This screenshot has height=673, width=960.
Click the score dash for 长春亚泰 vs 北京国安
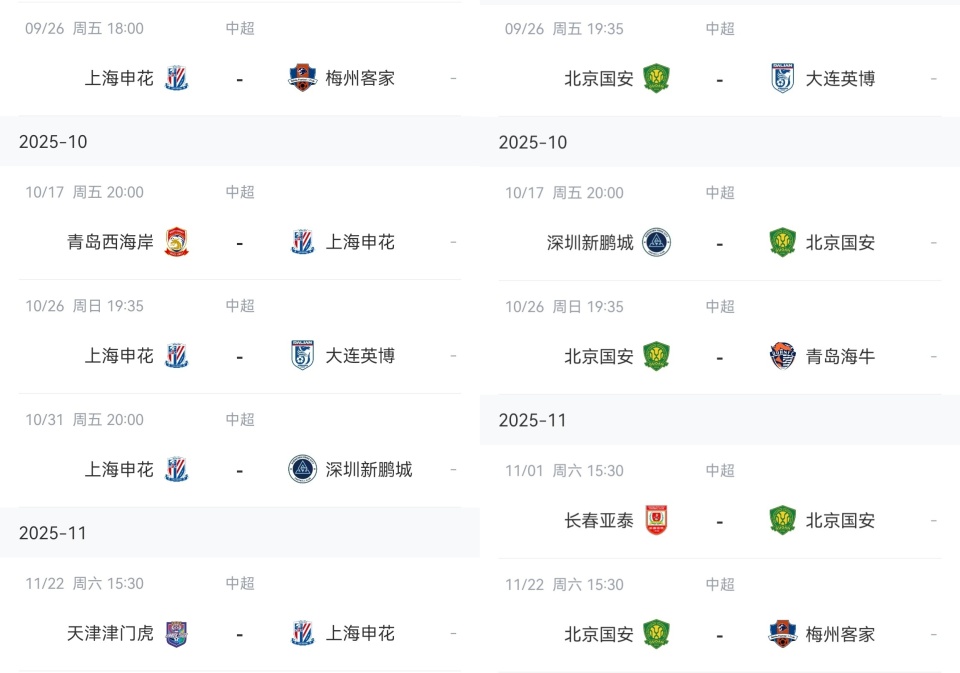(x=720, y=520)
